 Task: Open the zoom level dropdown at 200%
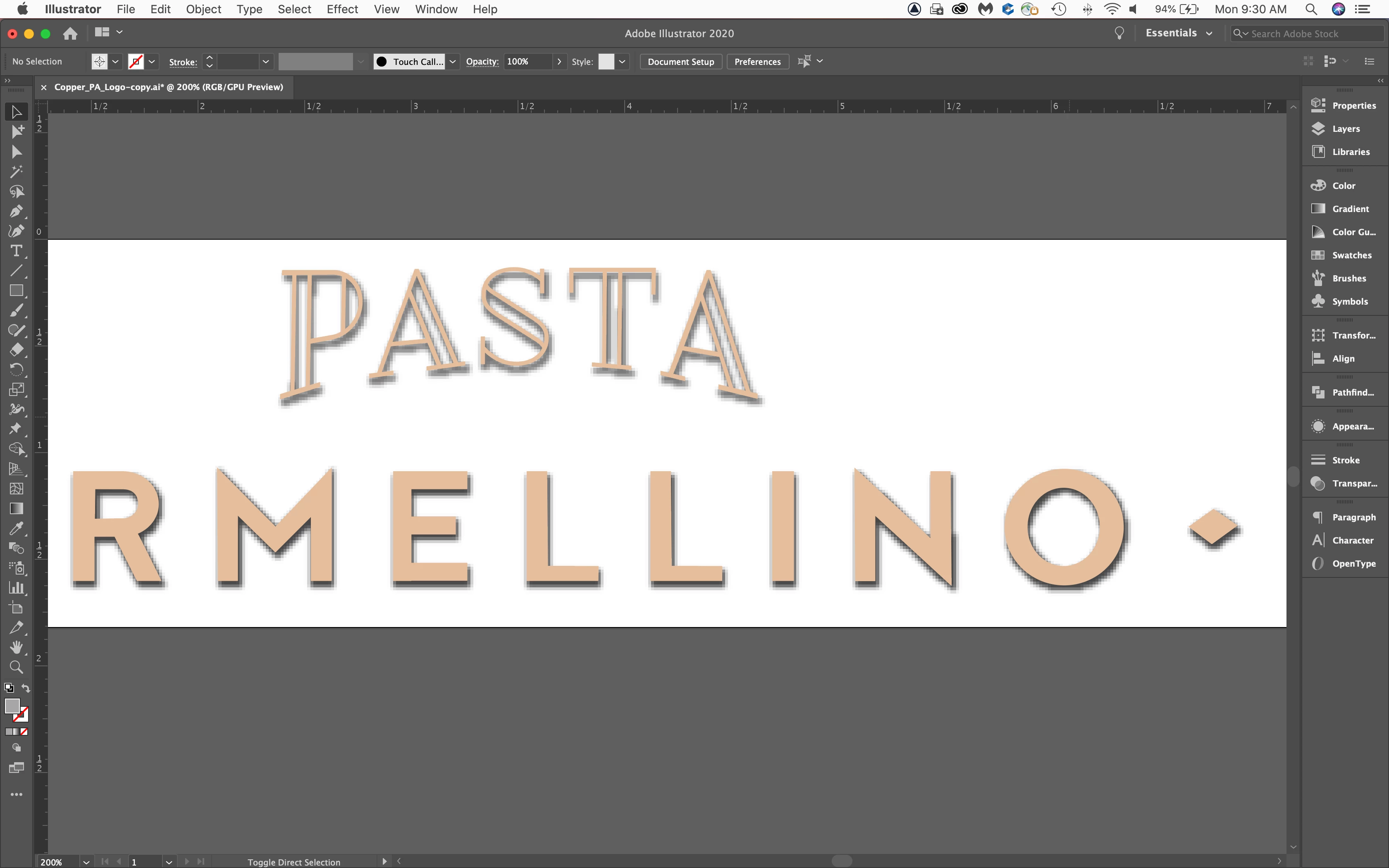86,862
